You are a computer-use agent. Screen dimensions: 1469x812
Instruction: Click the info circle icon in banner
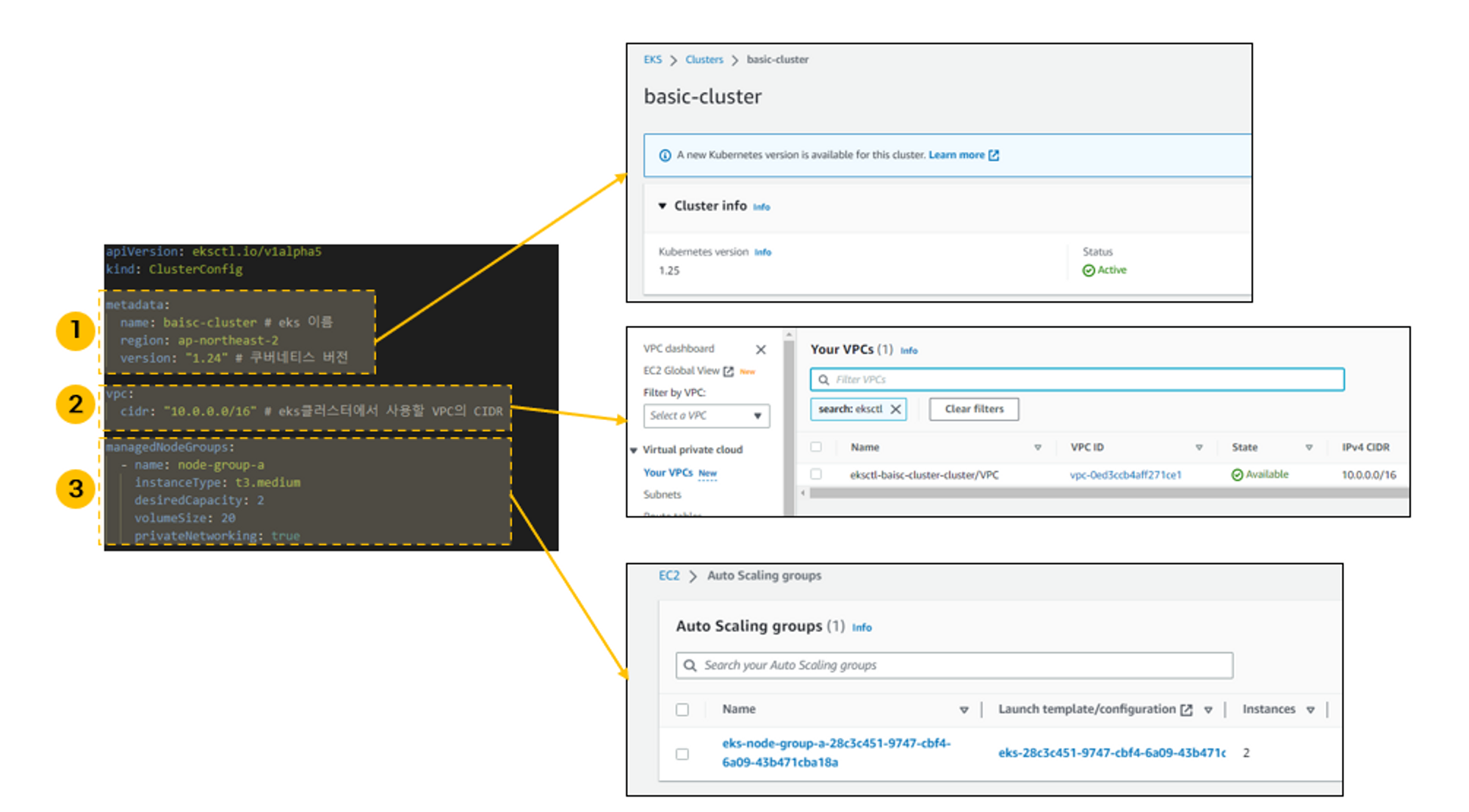[665, 156]
